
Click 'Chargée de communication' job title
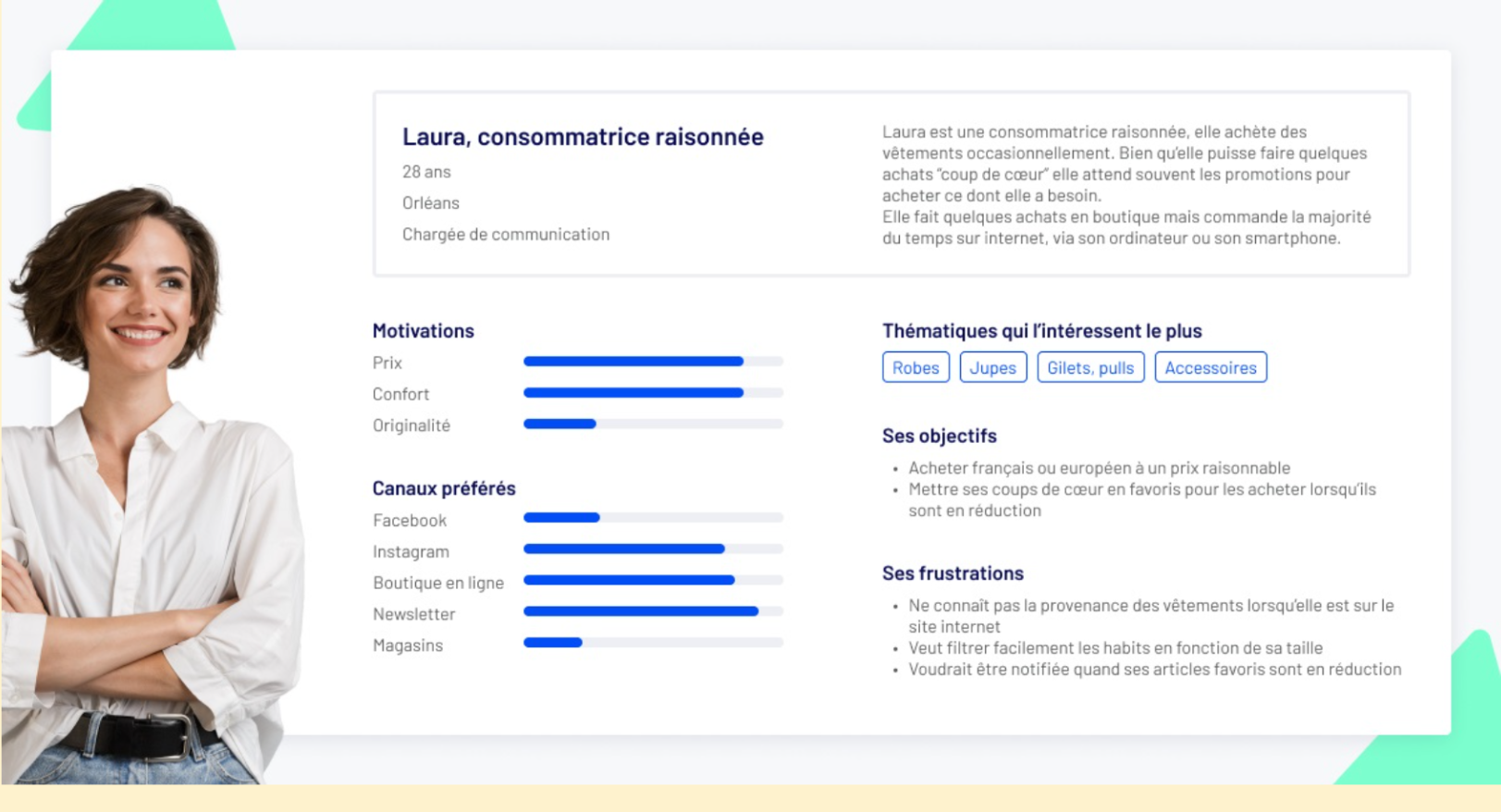coord(506,235)
